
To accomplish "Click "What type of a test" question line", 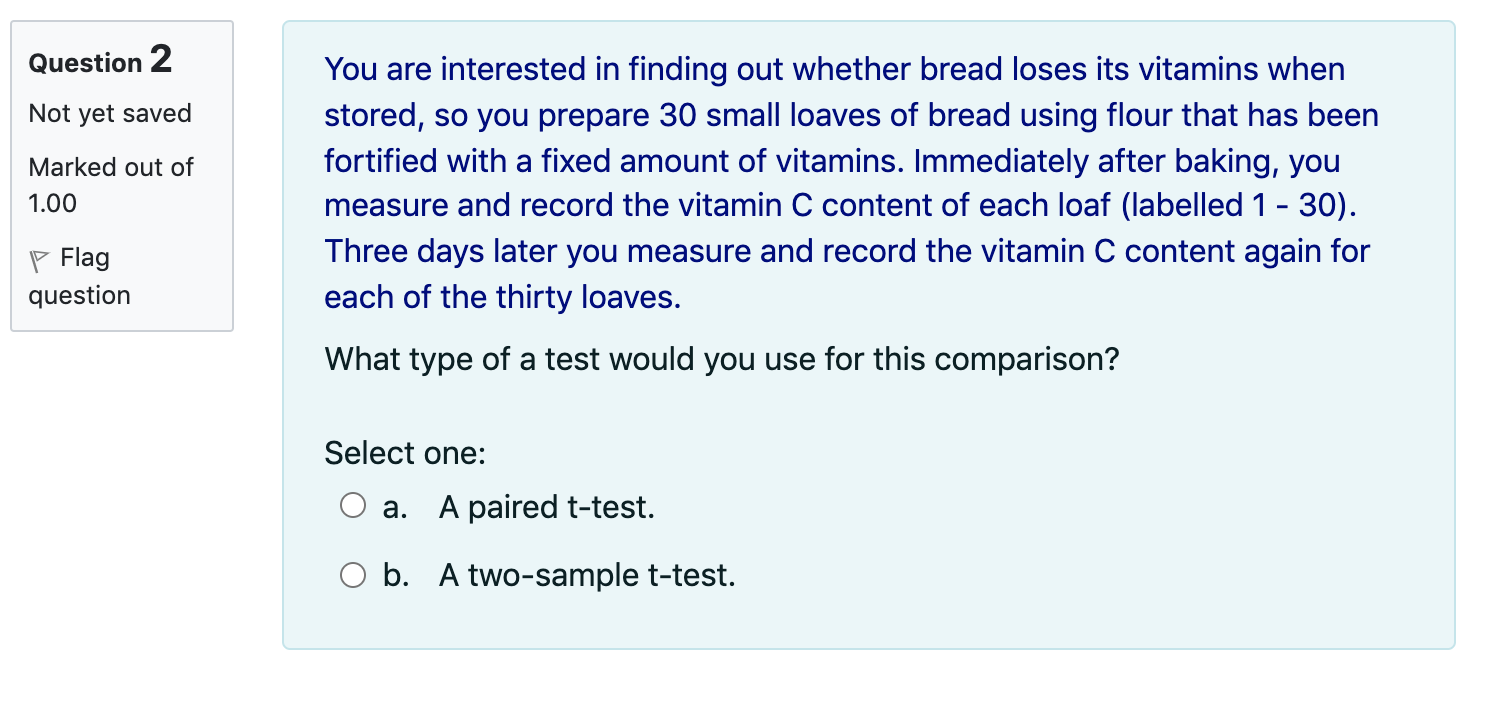I will pyautogui.click(x=721, y=359).
